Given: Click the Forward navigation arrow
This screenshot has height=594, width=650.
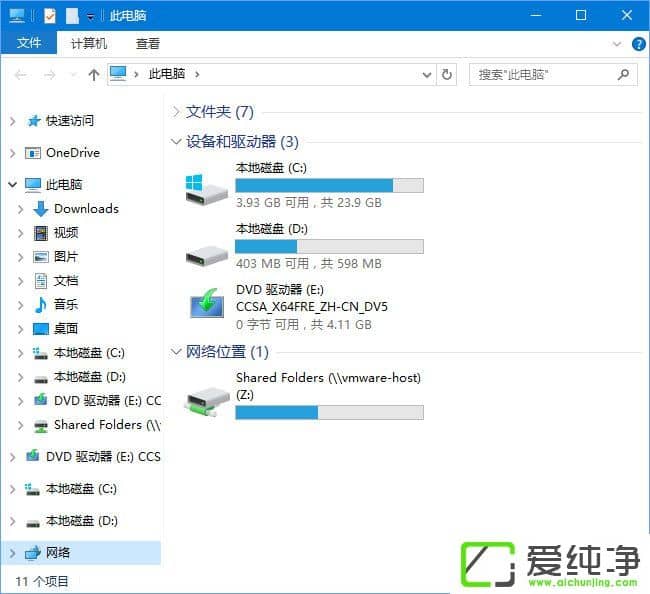Looking at the screenshot, I should tap(50, 75).
